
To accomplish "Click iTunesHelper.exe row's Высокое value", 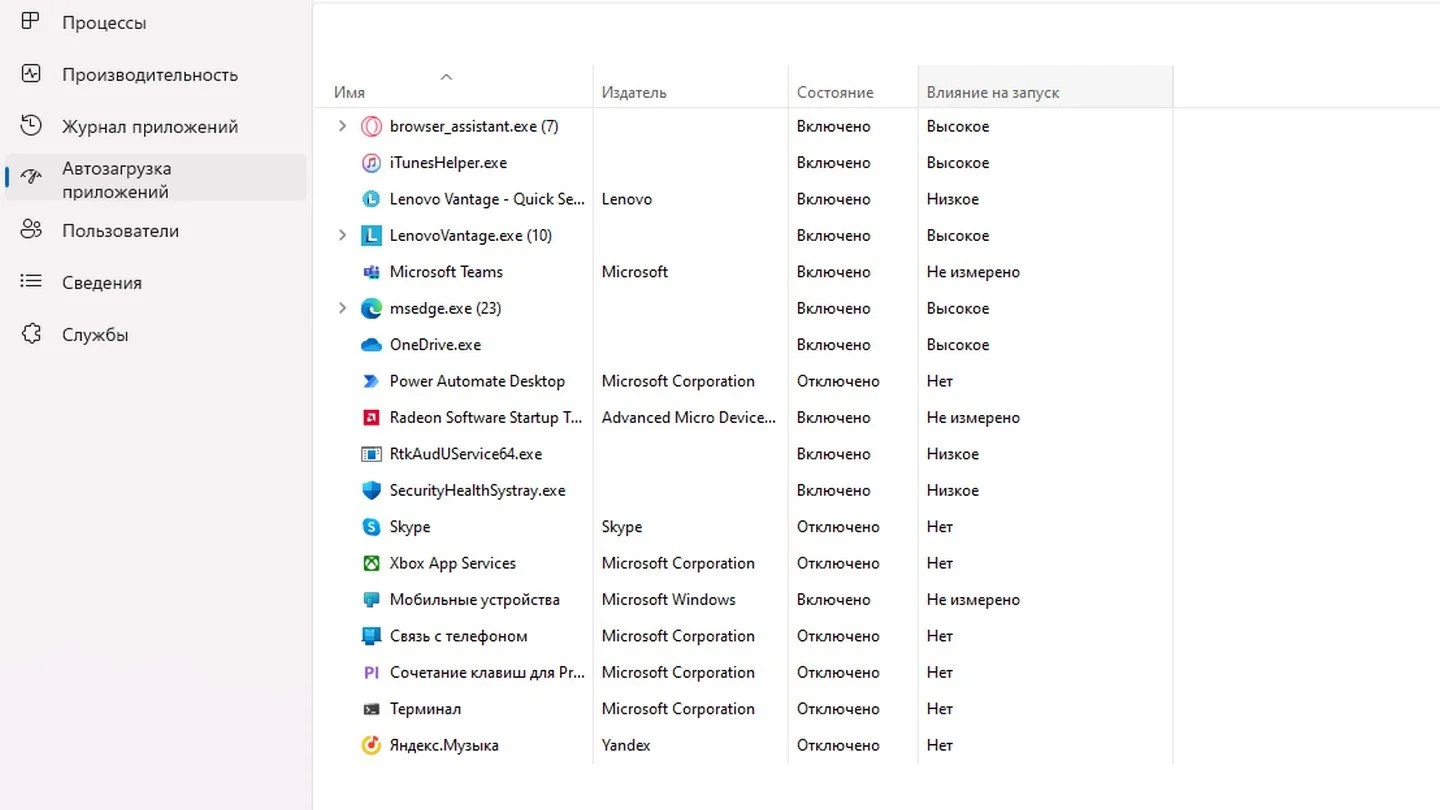I will pos(958,163).
